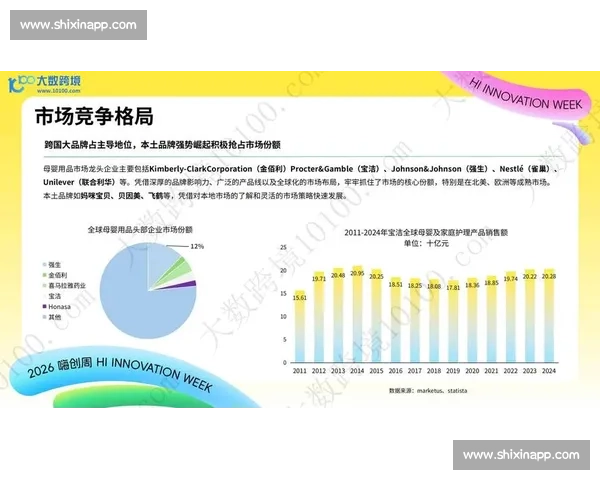Click the 17.81 bar value
The image size is (600, 480).
pyautogui.click(x=453, y=287)
